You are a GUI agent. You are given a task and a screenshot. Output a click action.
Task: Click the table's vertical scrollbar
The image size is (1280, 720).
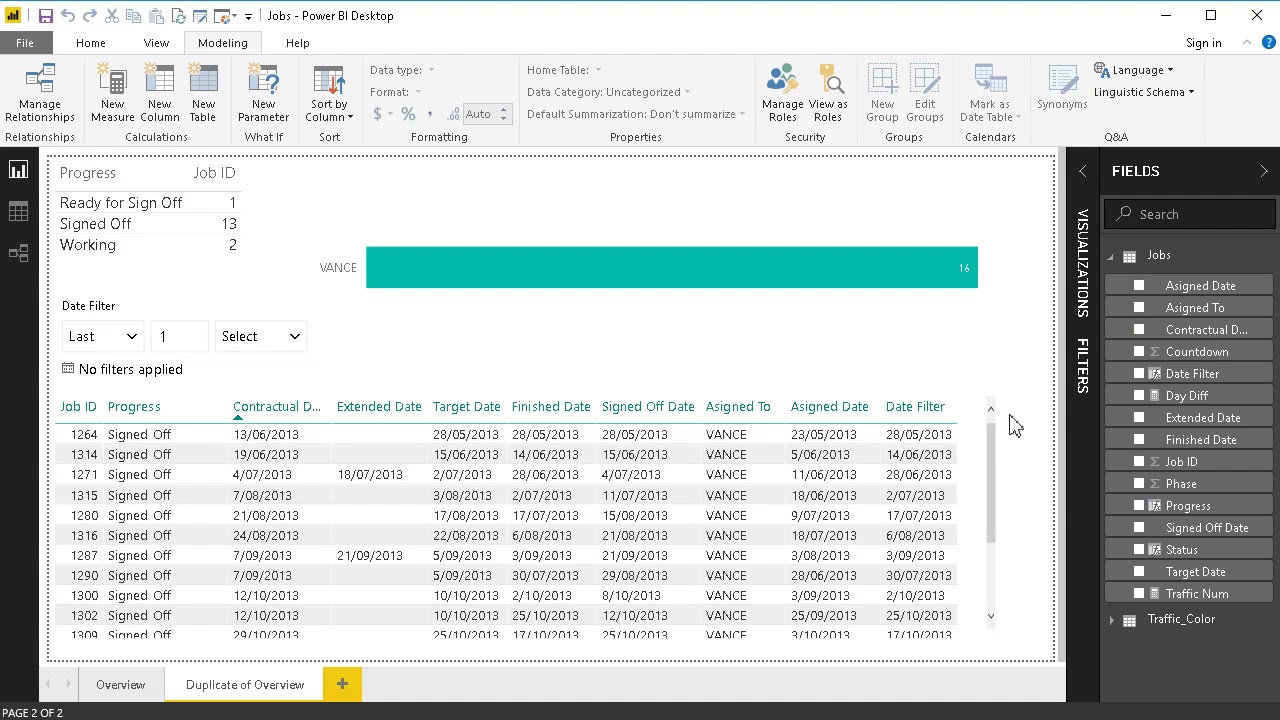pyautogui.click(x=991, y=483)
